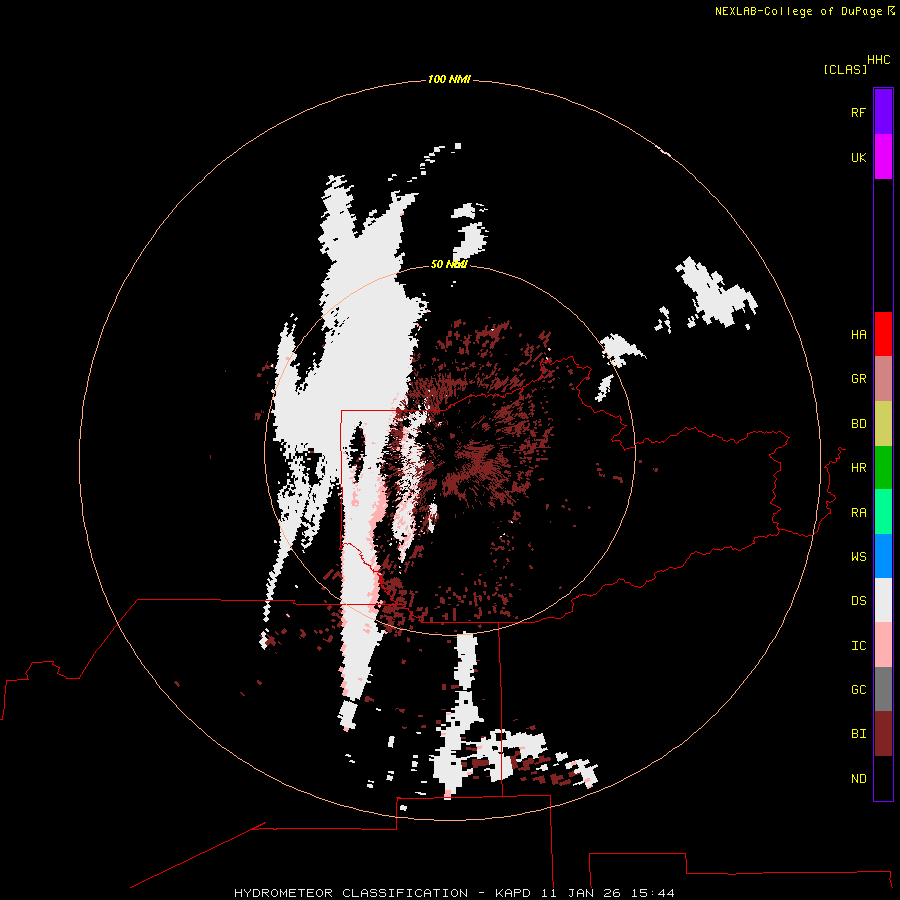Click the WS legend label
Screen dimensions: 900x900
point(858,557)
